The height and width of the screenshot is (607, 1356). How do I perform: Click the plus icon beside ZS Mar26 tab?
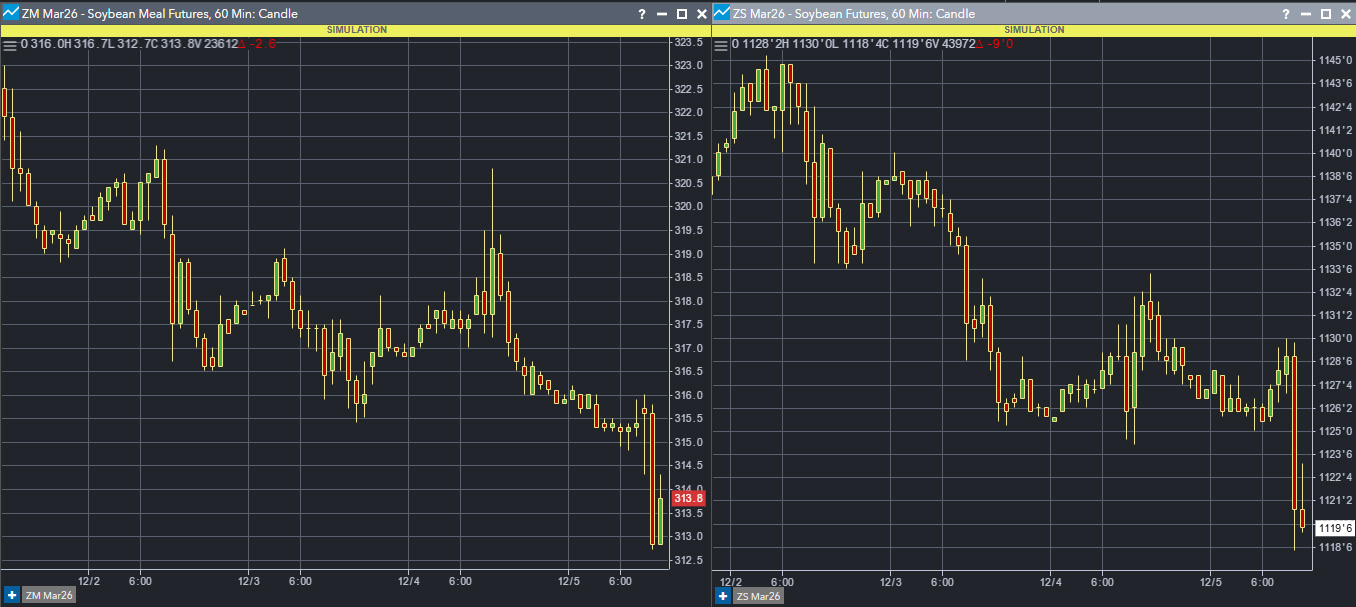(x=723, y=596)
